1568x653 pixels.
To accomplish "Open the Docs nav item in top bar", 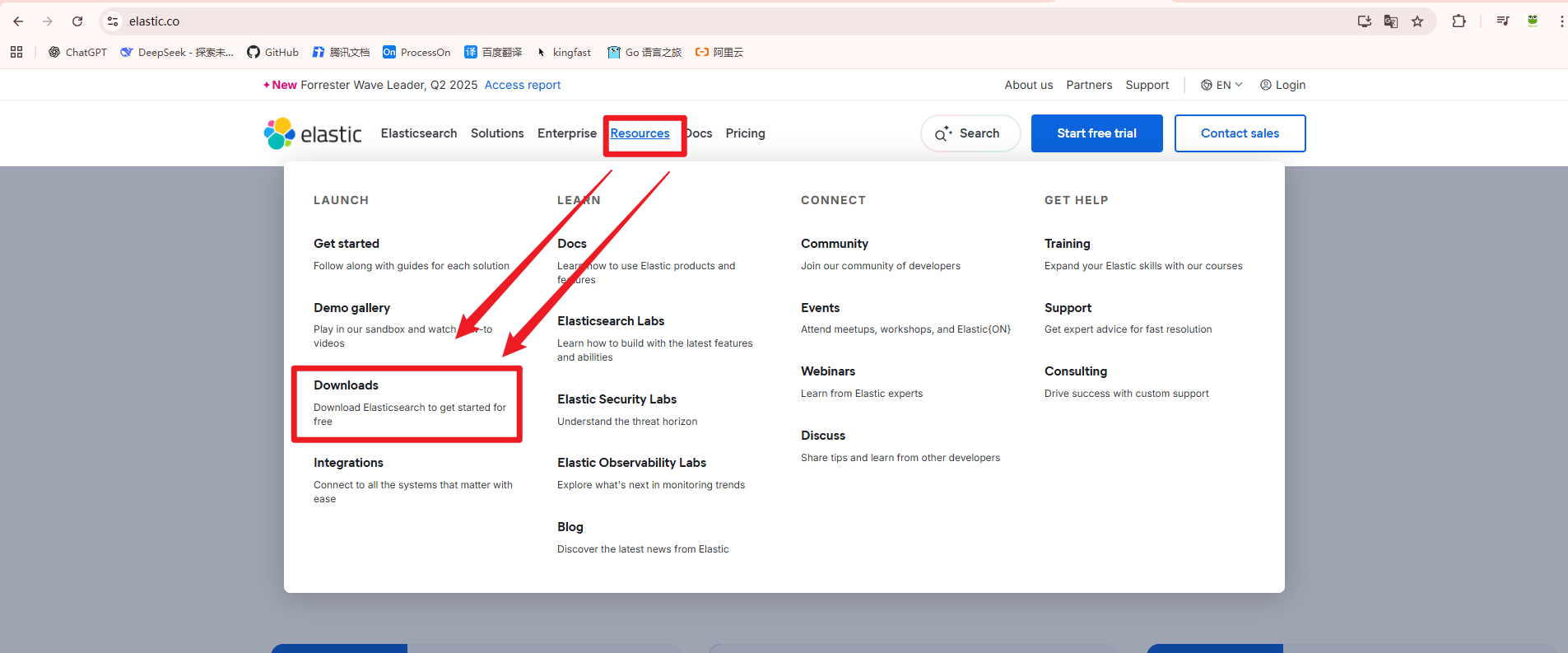I will click(x=699, y=133).
